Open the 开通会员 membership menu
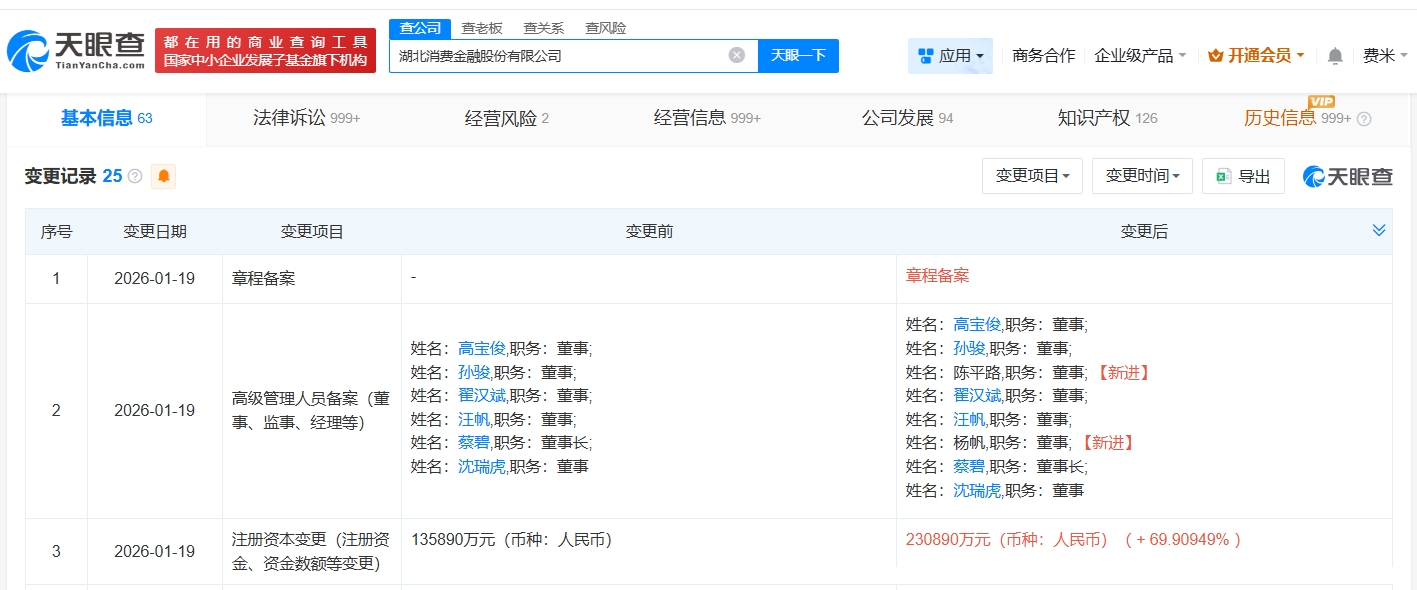Viewport: 1417px width, 590px height. point(1256,56)
